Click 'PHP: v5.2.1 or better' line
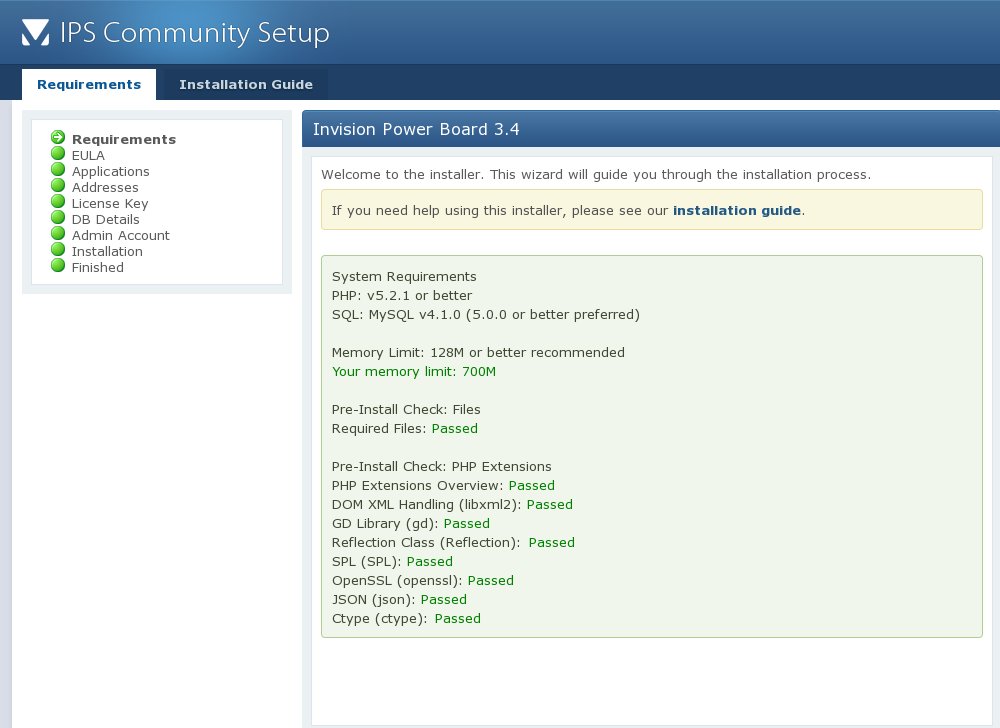 [402, 295]
